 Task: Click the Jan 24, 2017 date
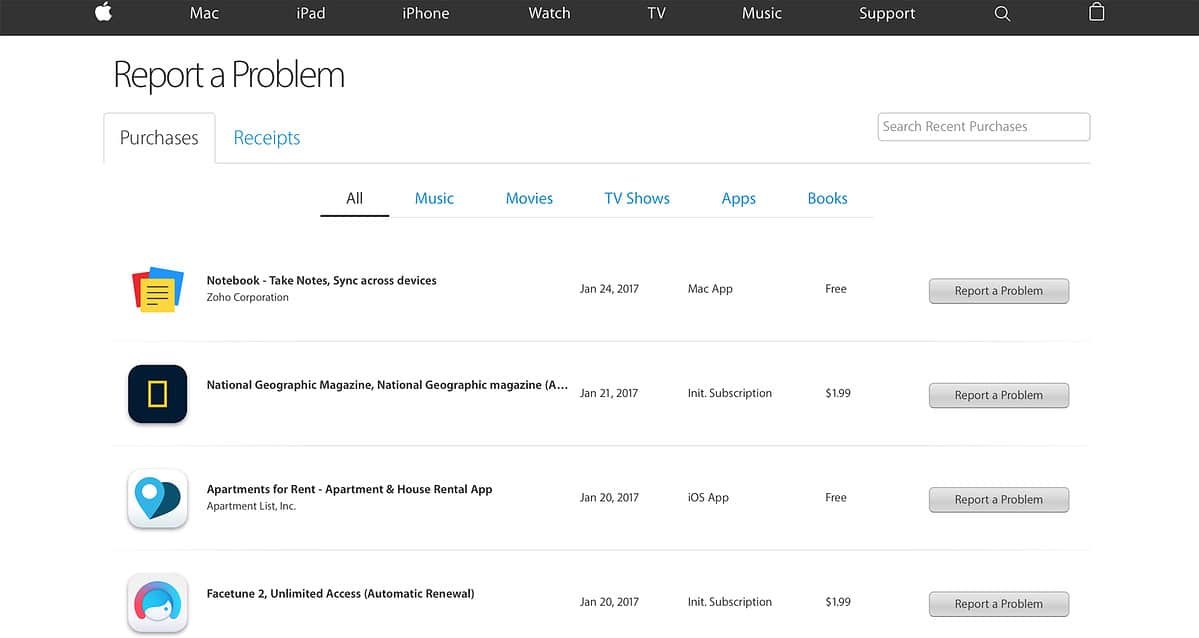click(609, 289)
